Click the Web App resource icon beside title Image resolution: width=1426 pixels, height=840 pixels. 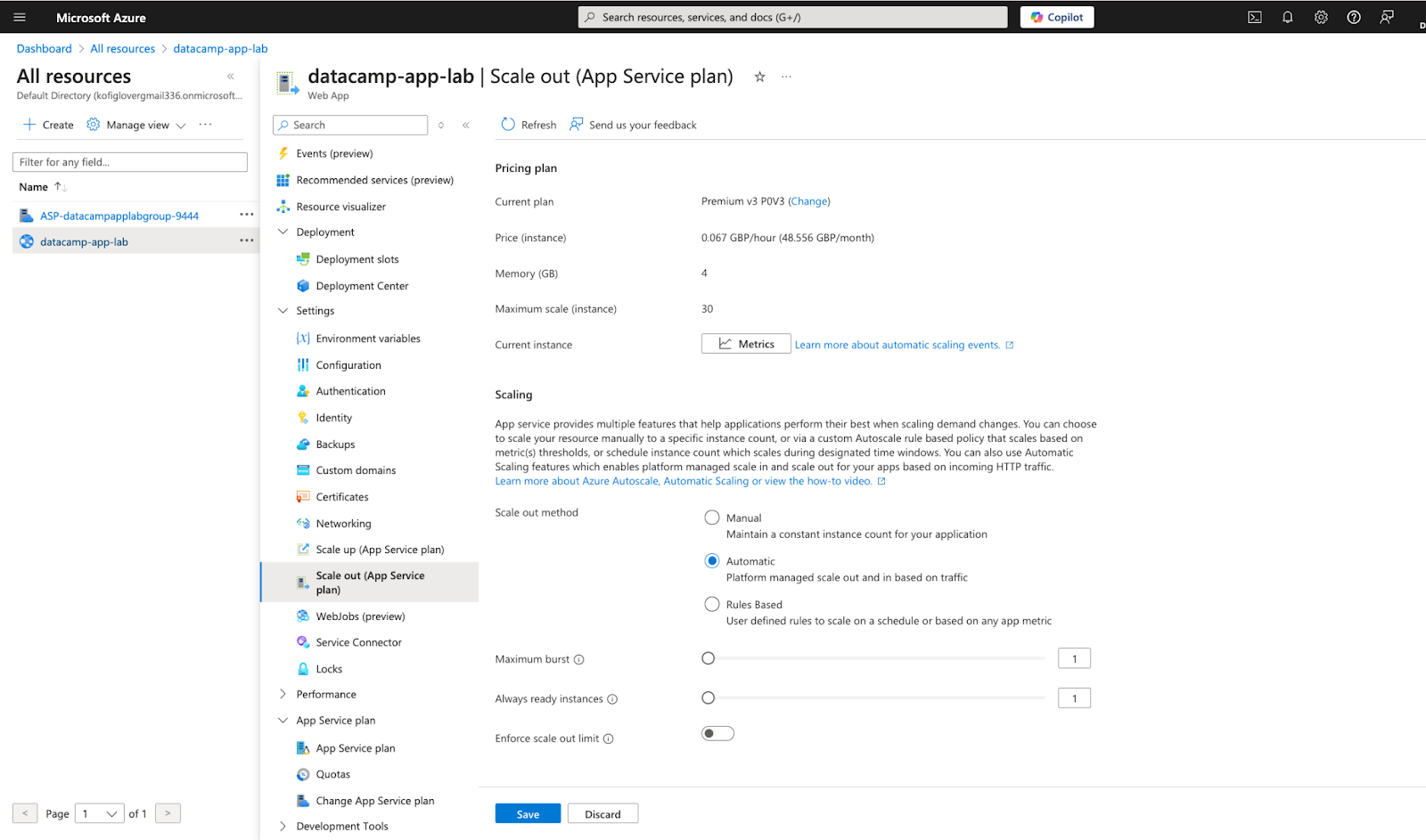[x=286, y=83]
